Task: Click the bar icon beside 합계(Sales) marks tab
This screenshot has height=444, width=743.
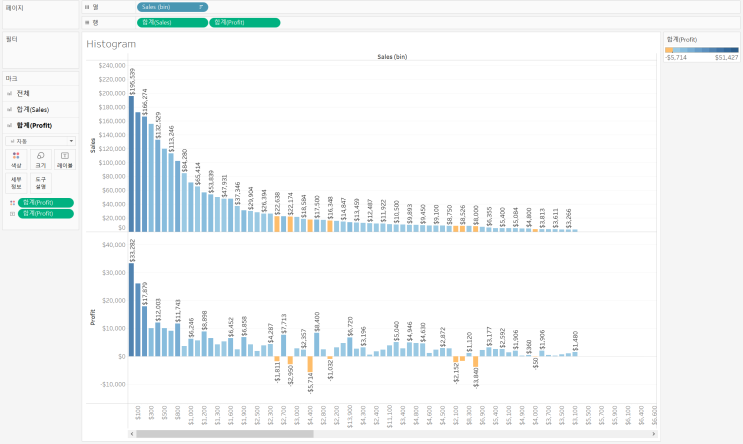Action: pyautogui.click(x=9, y=109)
